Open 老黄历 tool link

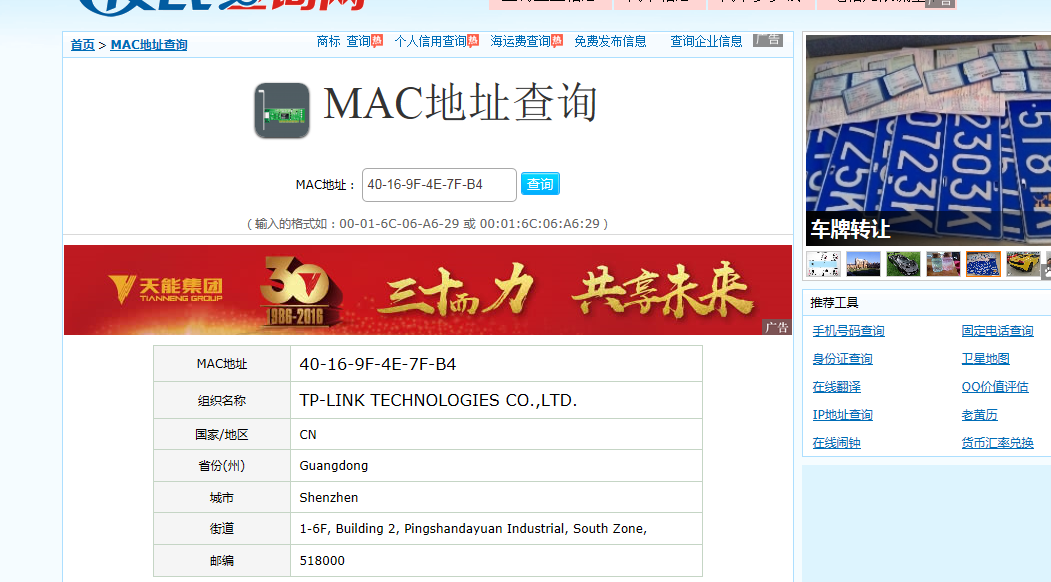click(x=979, y=416)
